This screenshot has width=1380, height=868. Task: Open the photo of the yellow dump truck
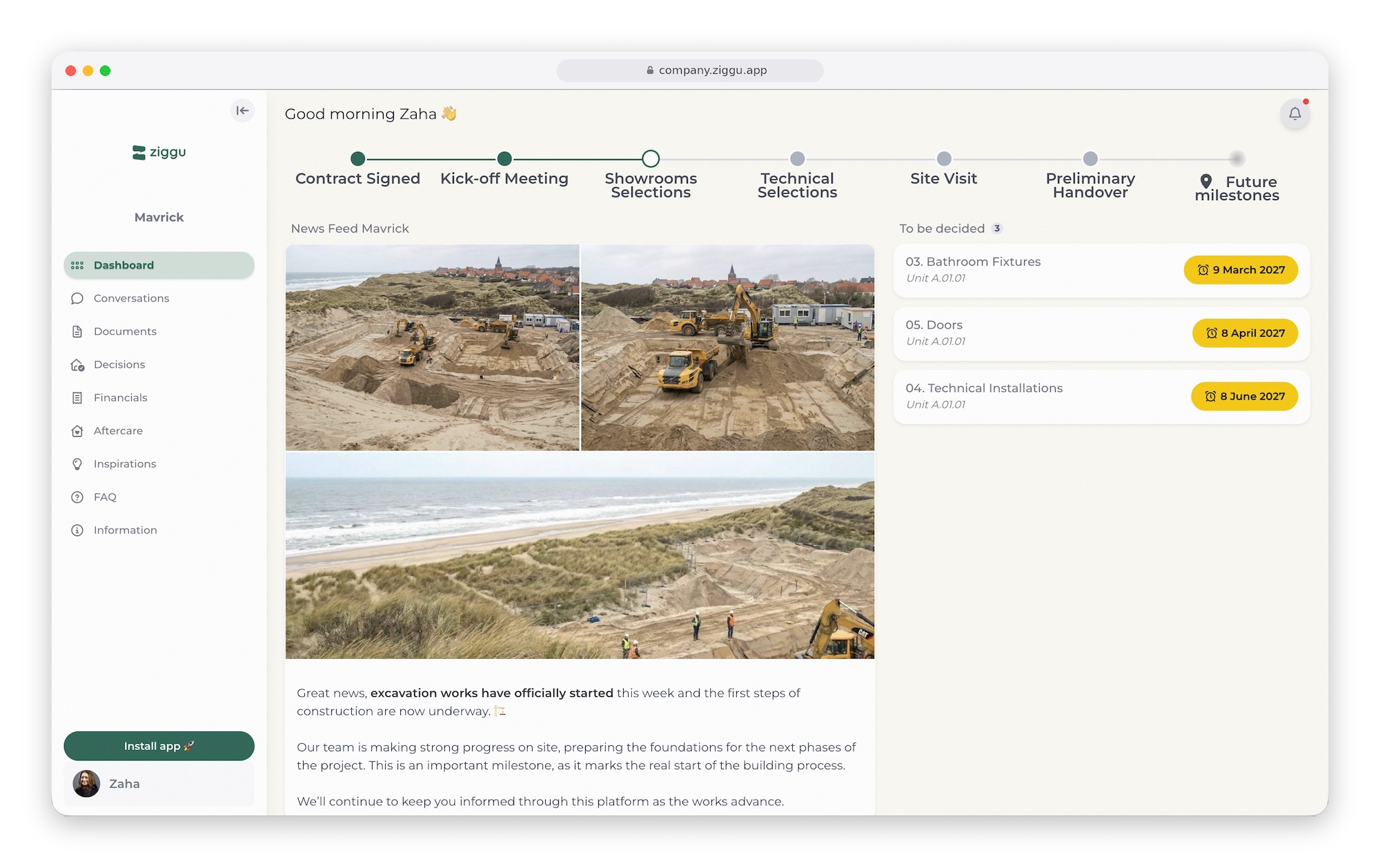tap(728, 348)
